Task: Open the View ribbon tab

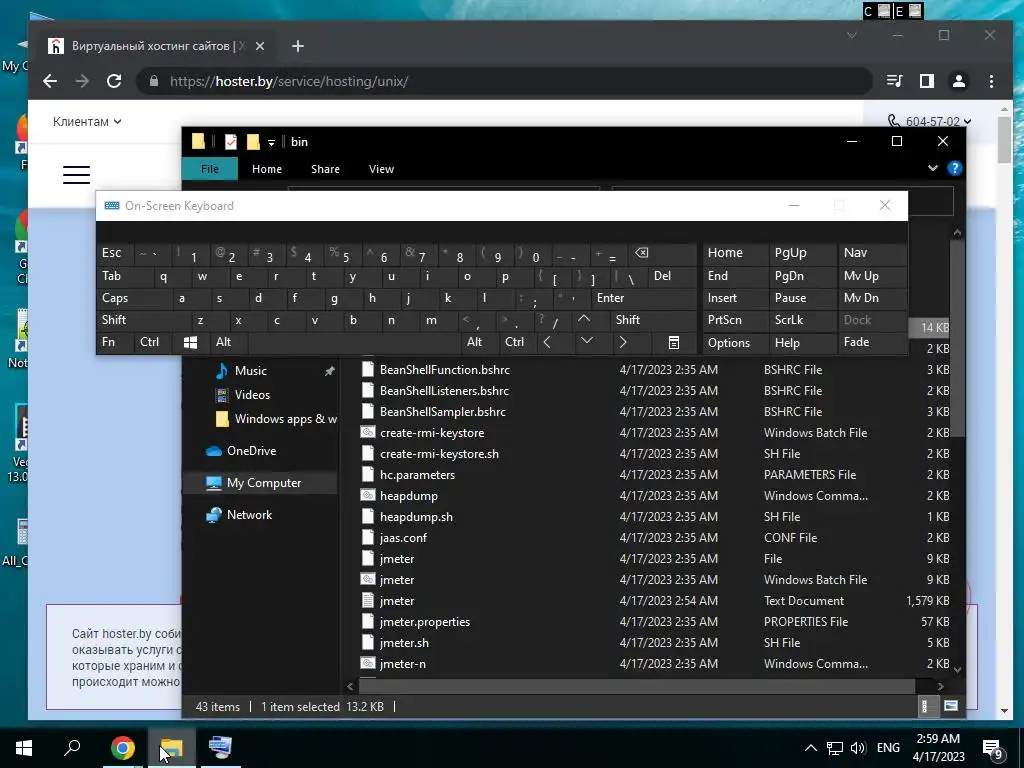Action: click(x=381, y=169)
